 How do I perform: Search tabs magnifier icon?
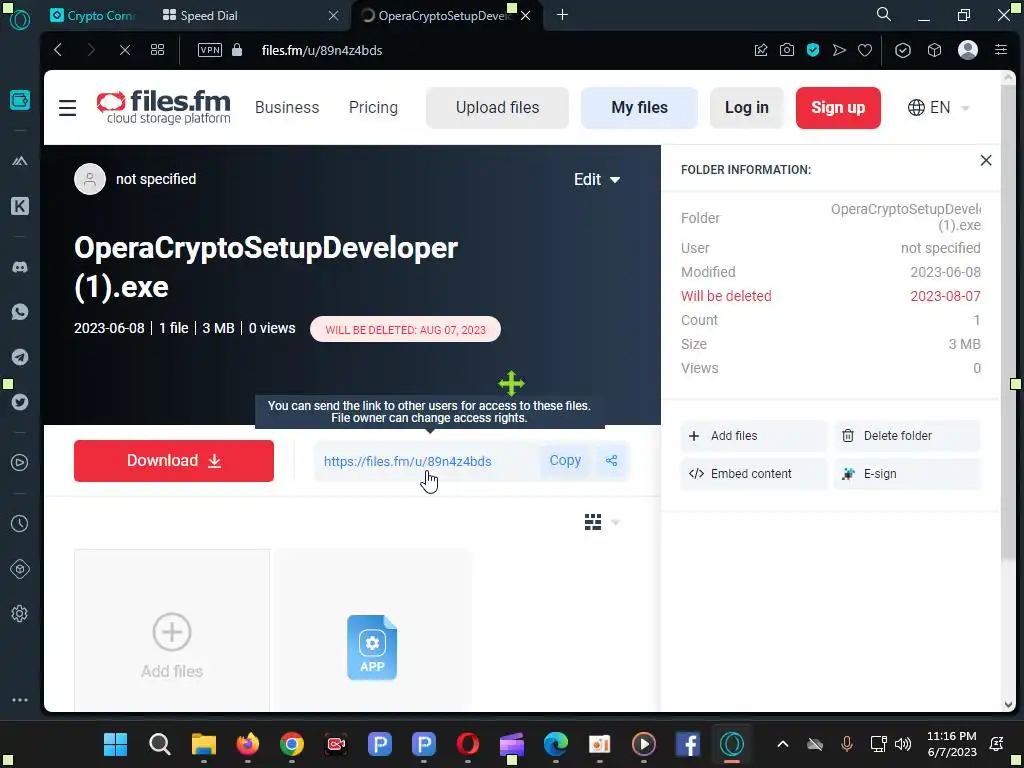(x=884, y=14)
